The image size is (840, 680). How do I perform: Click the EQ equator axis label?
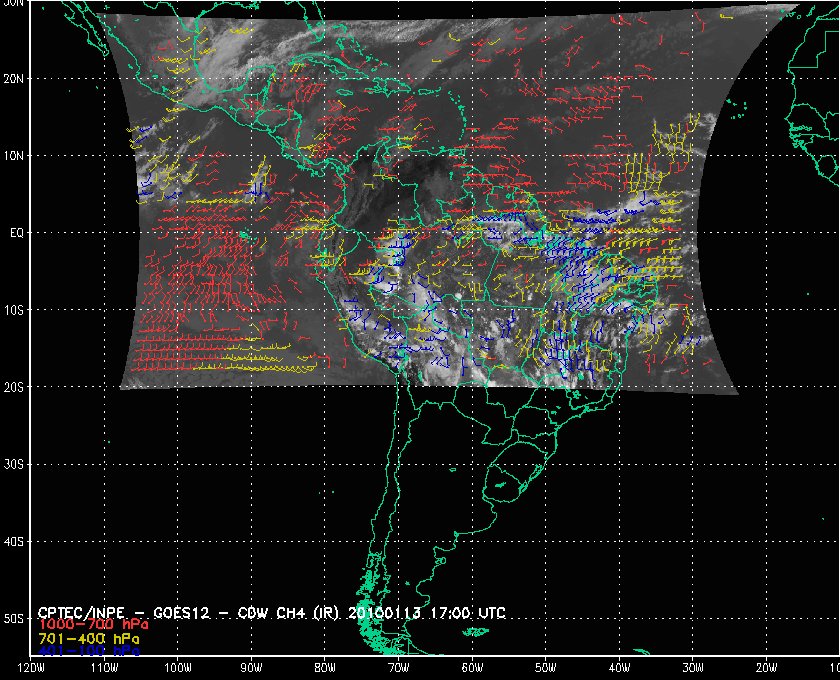click(x=17, y=233)
